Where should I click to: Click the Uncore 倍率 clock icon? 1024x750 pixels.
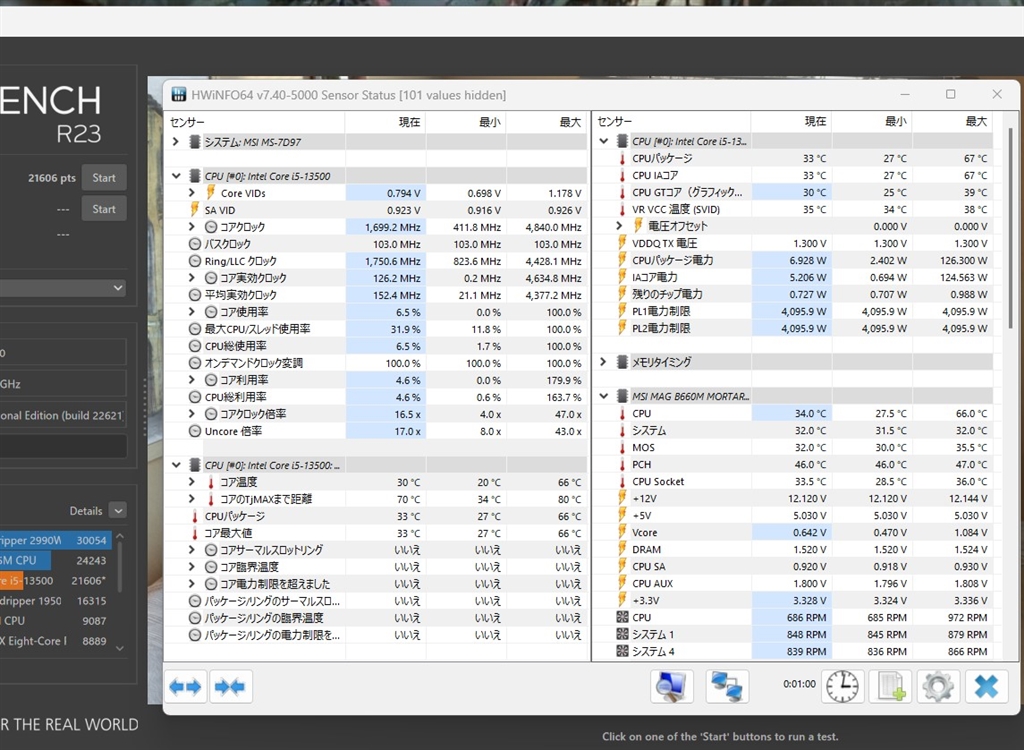click(x=195, y=431)
